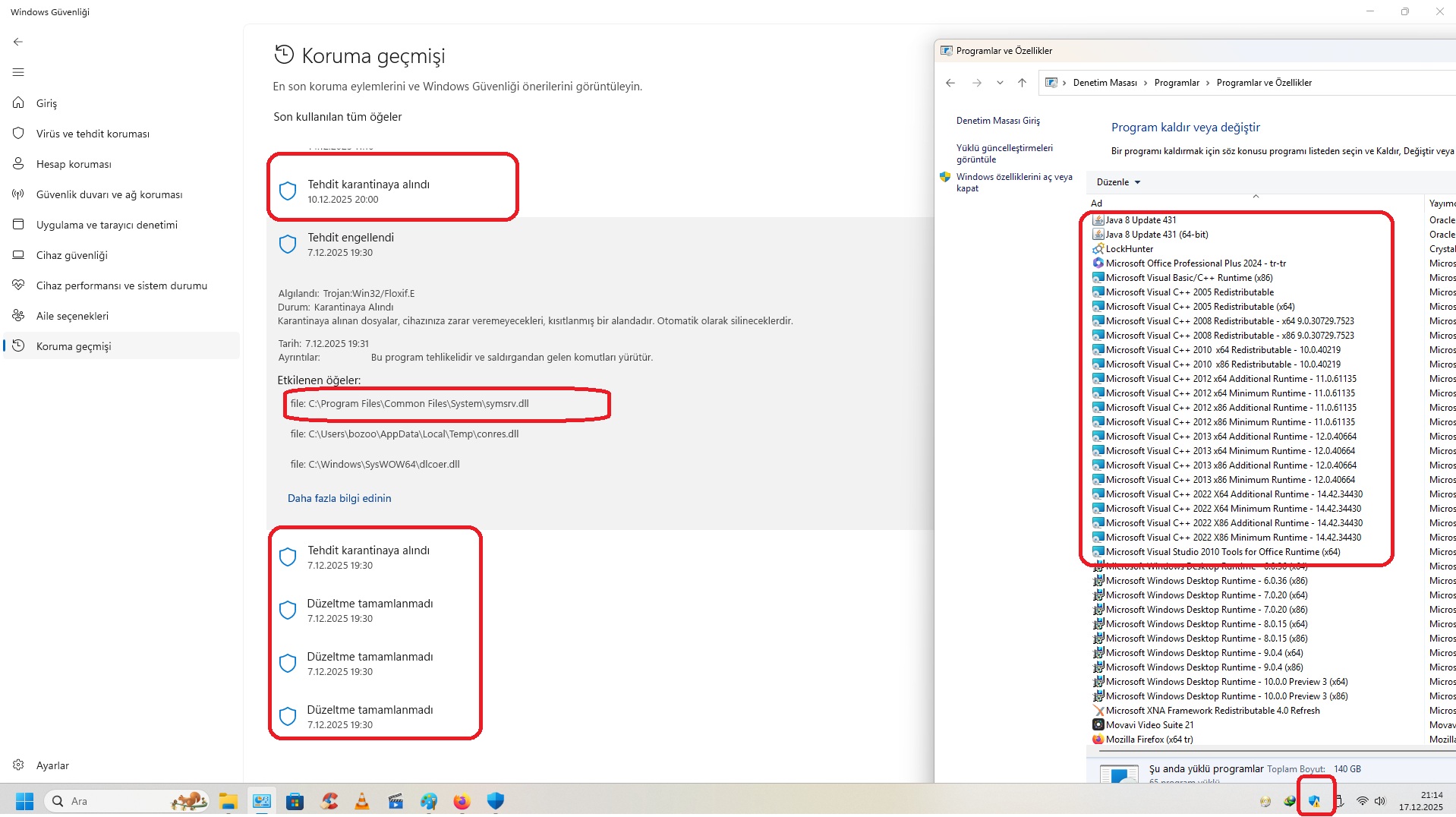Switch to Control Panel taskbar icon
The height and width of the screenshot is (817, 1456).
[x=262, y=801]
